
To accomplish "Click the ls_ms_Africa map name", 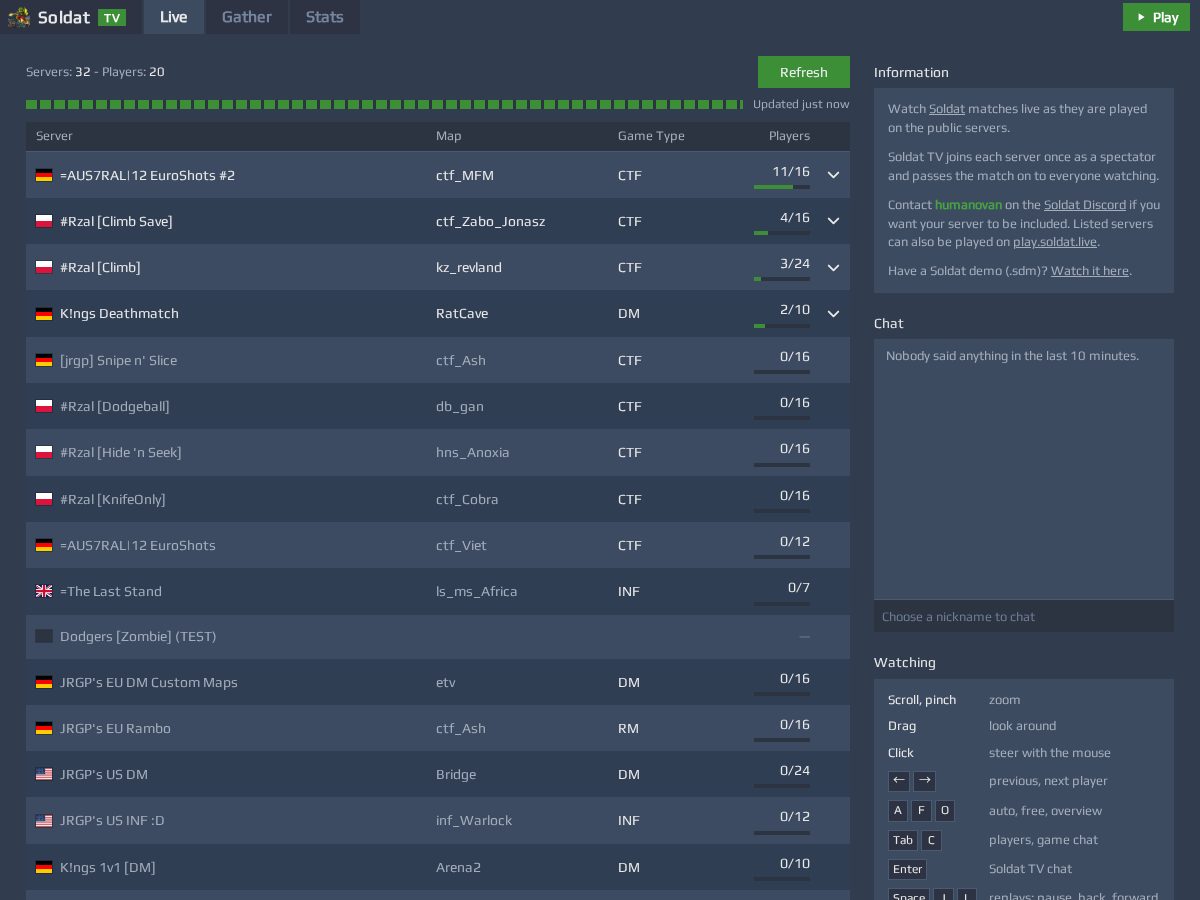I will coord(477,591).
